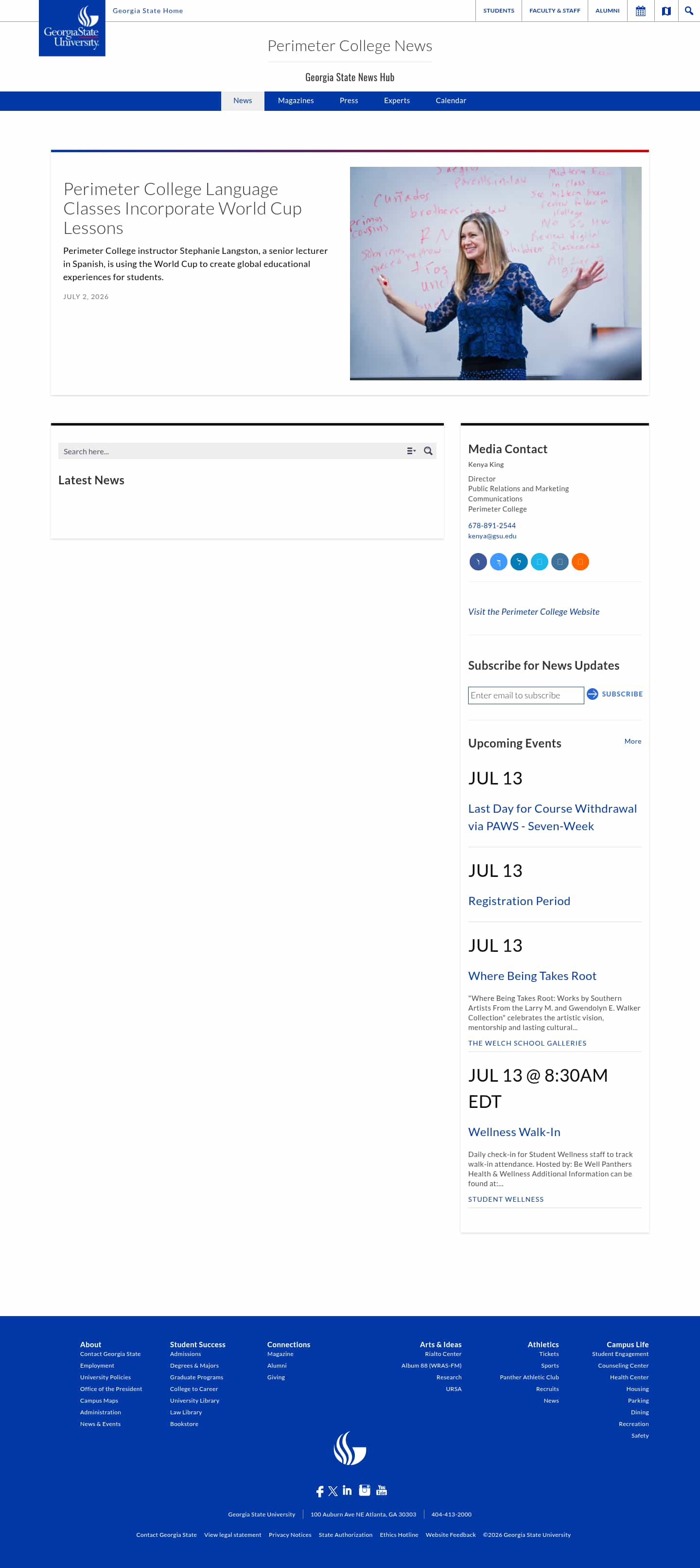The image size is (700, 1568).
Task: Open footer Housing link
Action: click(637, 1389)
